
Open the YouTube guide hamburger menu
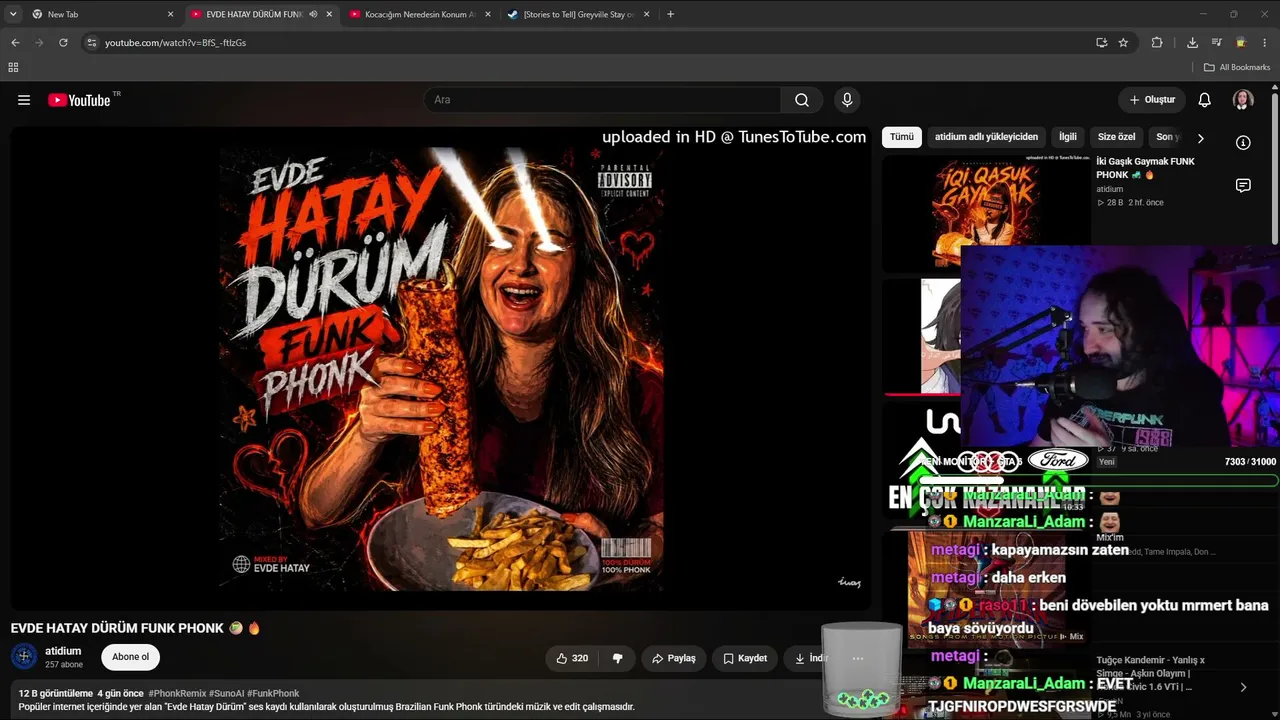24,100
